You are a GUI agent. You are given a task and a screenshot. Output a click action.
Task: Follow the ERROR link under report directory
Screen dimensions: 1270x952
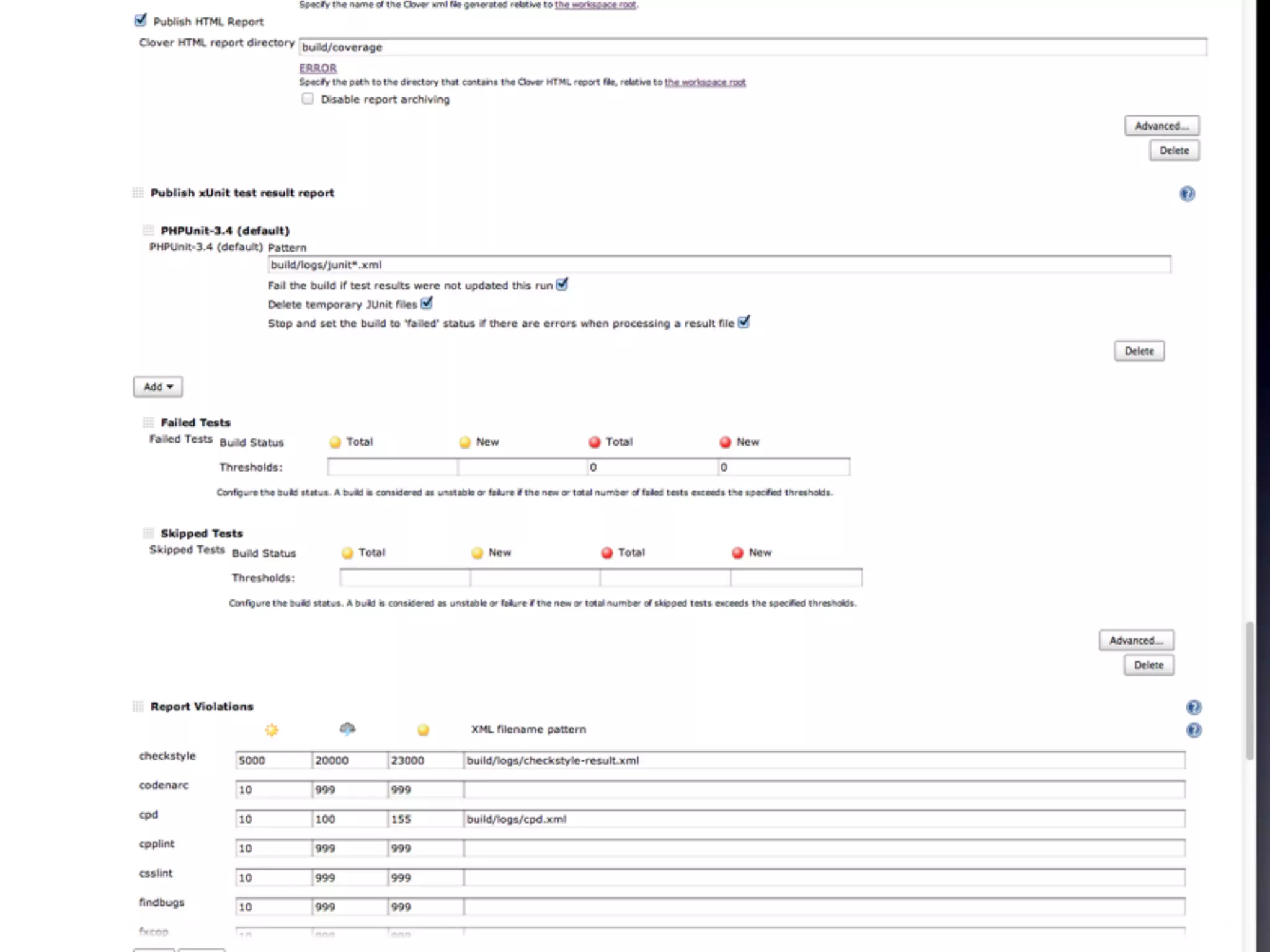click(317, 68)
